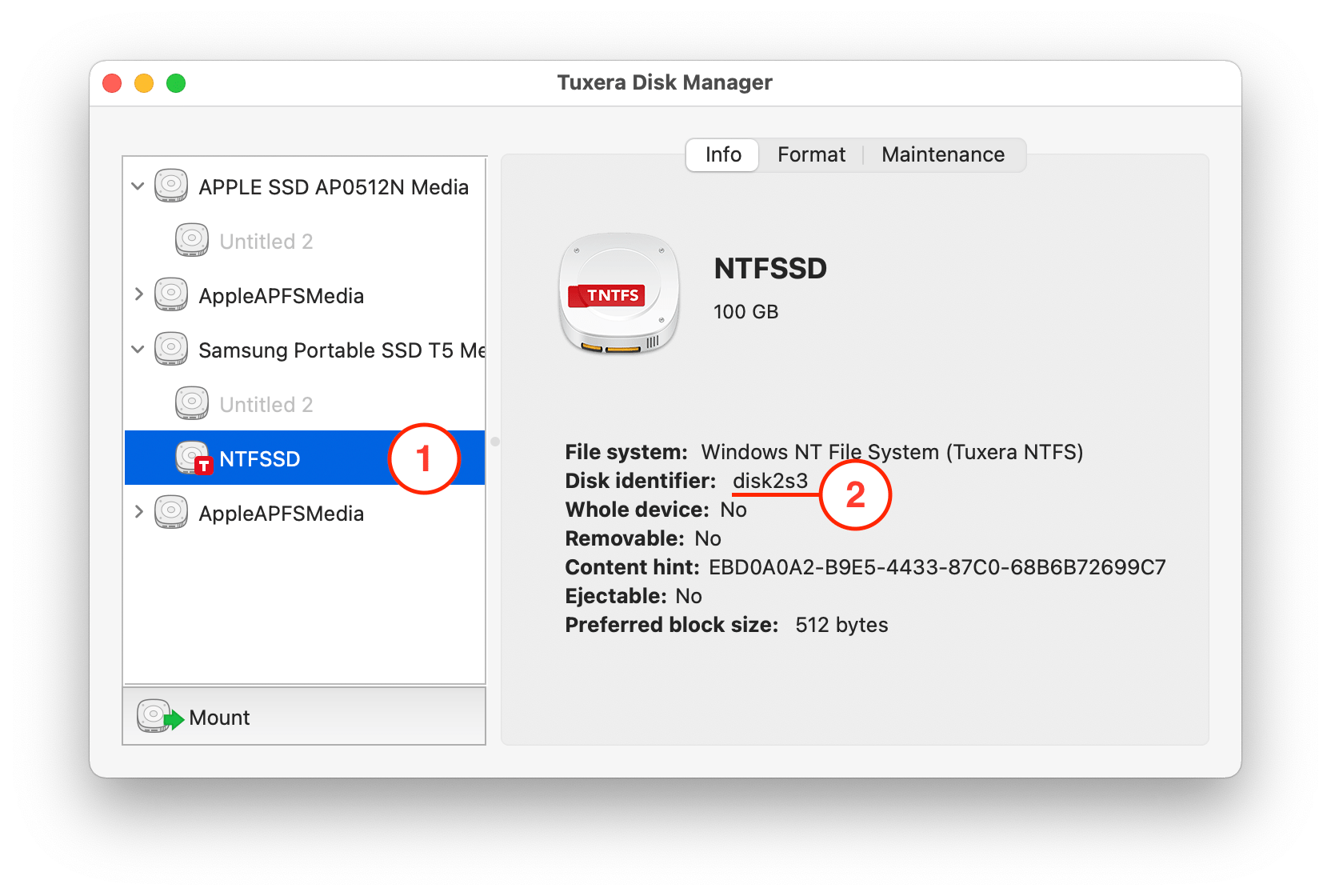Go to the Maintenance tab
This screenshot has height=896, width=1331.
(943, 154)
